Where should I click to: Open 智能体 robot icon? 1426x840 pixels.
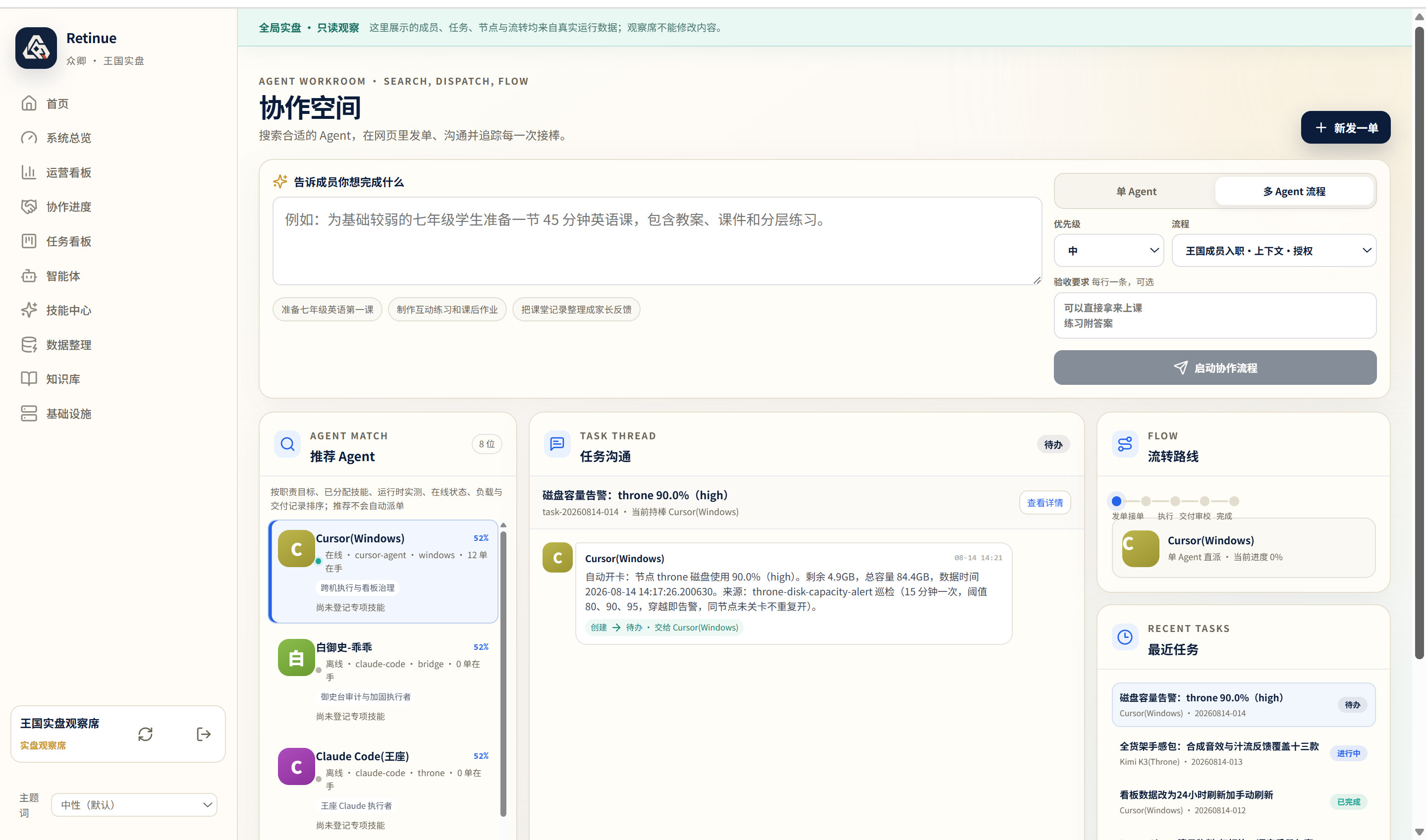(x=29, y=276)
